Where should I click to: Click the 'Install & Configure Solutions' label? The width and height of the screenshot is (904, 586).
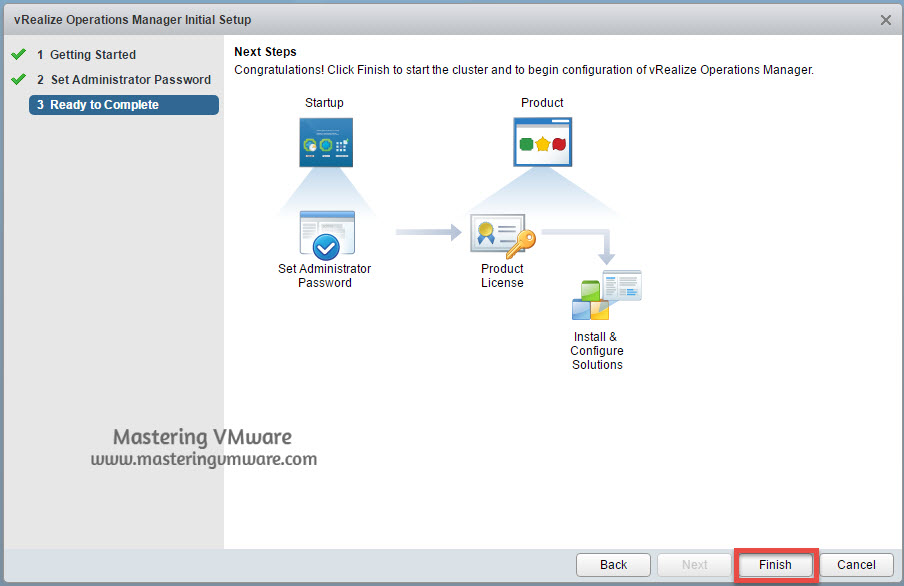tap(597, 351)
